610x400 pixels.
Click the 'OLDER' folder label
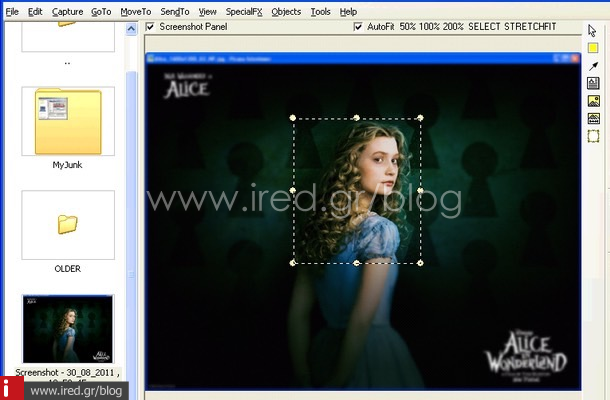click(68, 268)
